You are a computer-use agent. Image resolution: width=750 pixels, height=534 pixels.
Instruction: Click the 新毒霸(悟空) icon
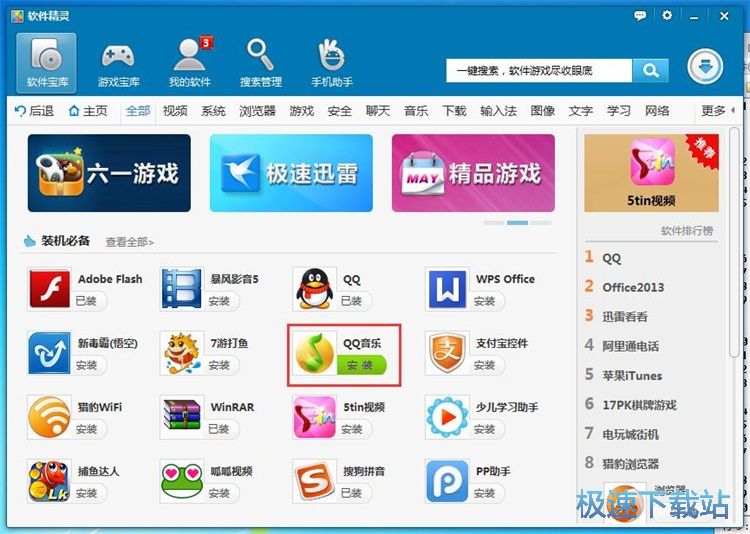pos(49,353)
